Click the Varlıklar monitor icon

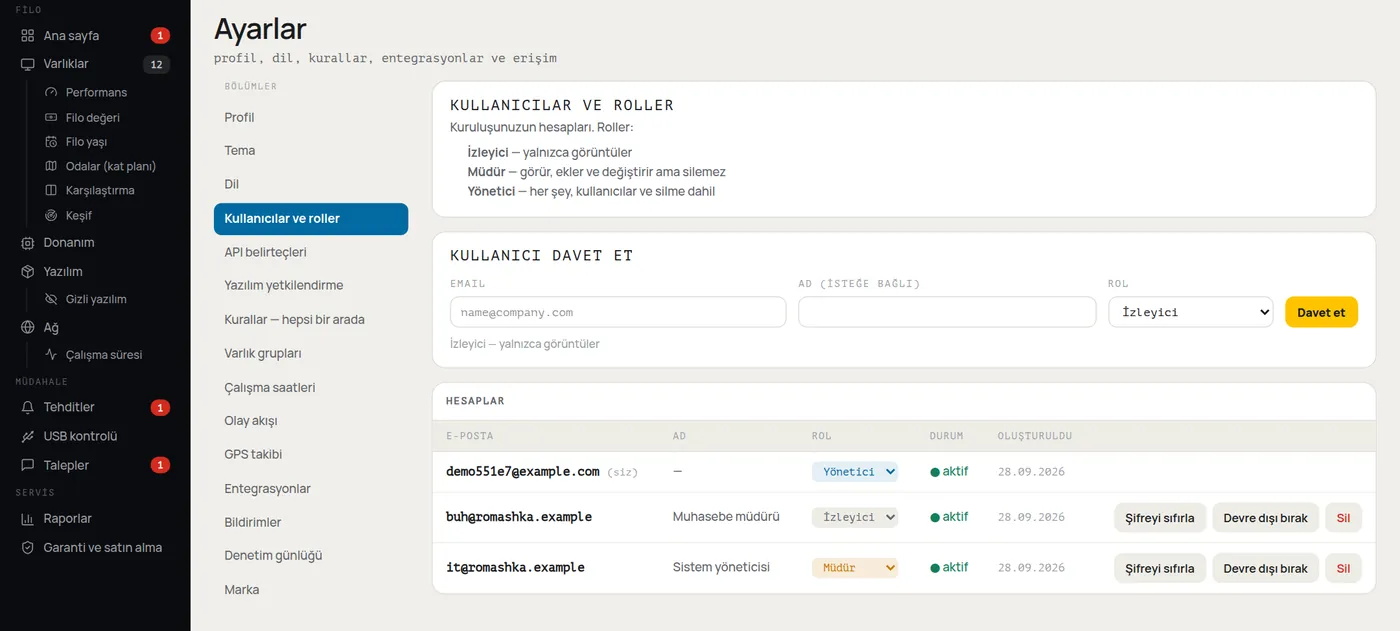click(27, 64)
